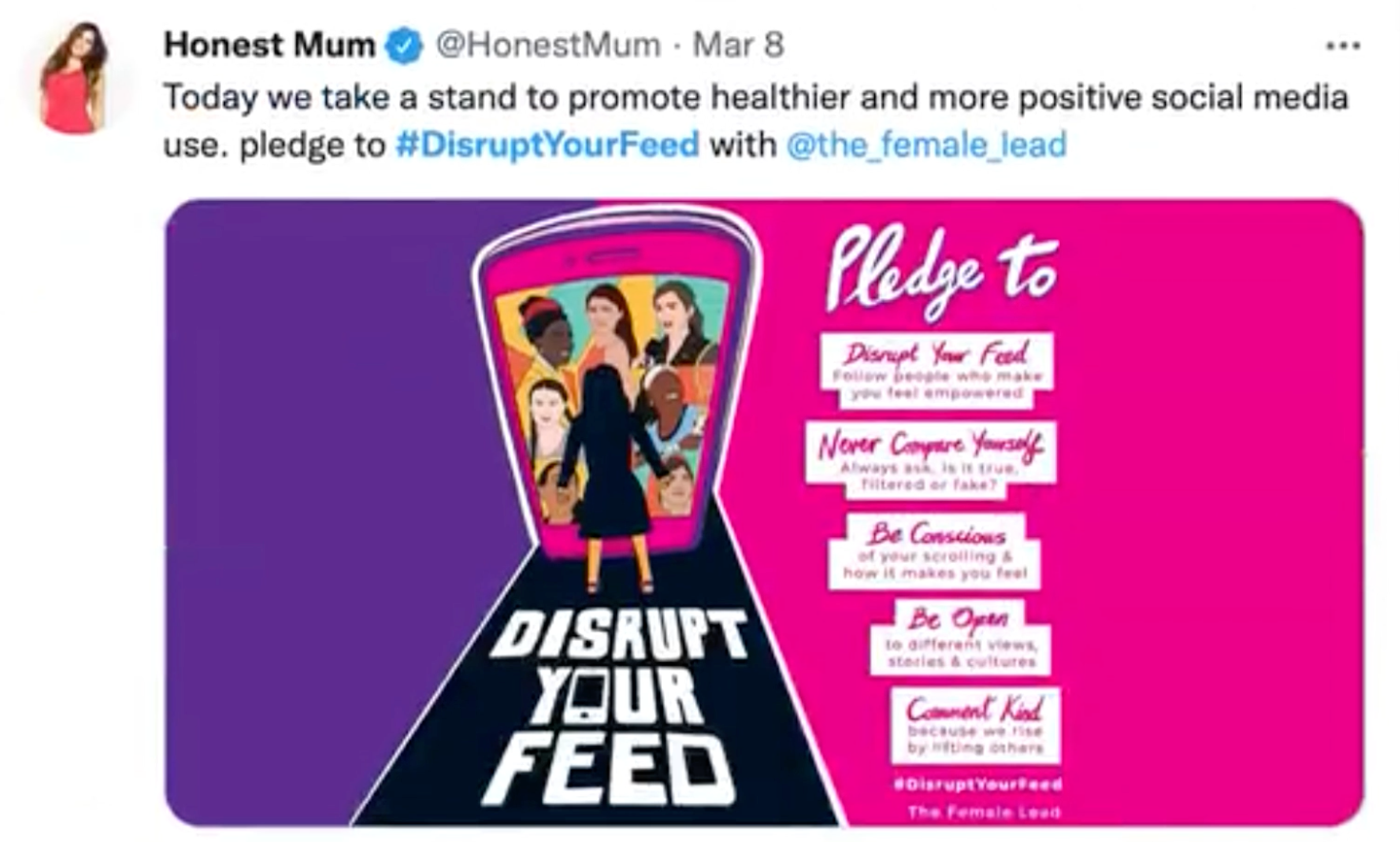
Task: Click the #DisruptYourFeed hashtag in tweet text
Action: coord(547,145)
